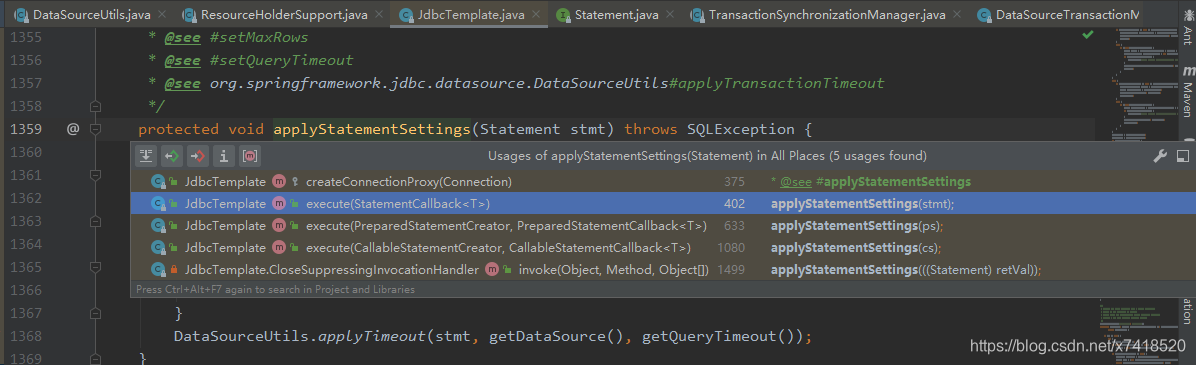
Task: Select the JdbcTemplate.java editor tab
Action: point(468,14)
